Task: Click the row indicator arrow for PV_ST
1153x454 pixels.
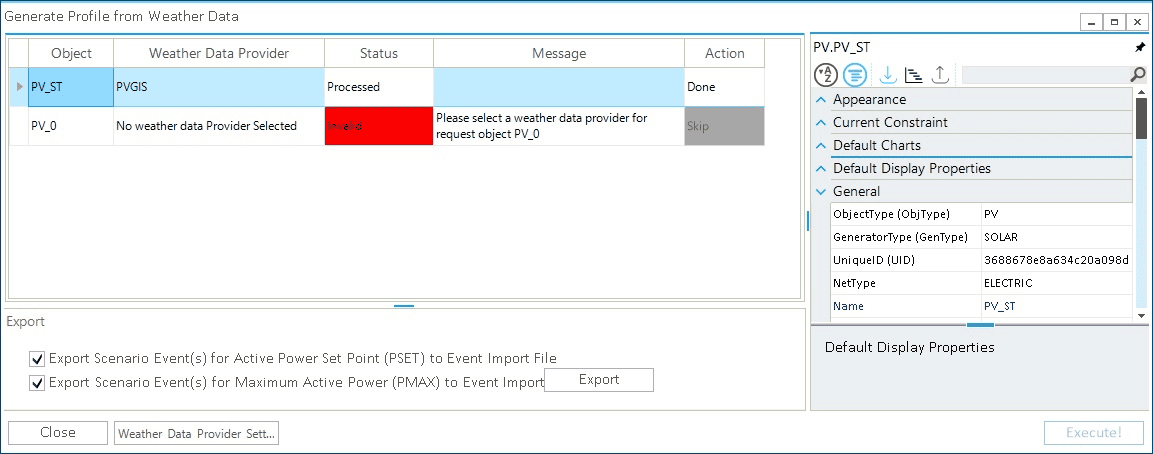Action: 18,87
